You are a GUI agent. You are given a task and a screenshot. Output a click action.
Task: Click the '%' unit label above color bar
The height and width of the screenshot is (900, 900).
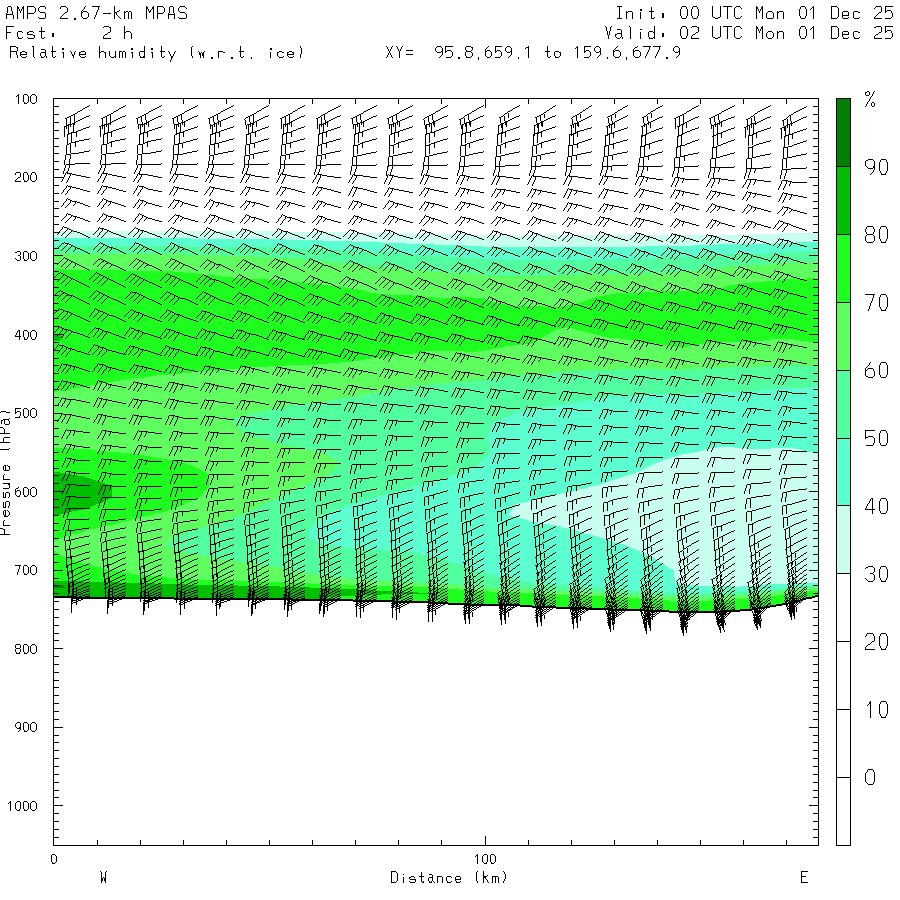click(x=870, y=100)
